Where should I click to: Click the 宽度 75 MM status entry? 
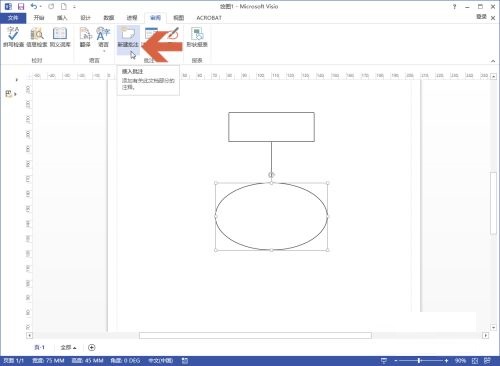48,361
